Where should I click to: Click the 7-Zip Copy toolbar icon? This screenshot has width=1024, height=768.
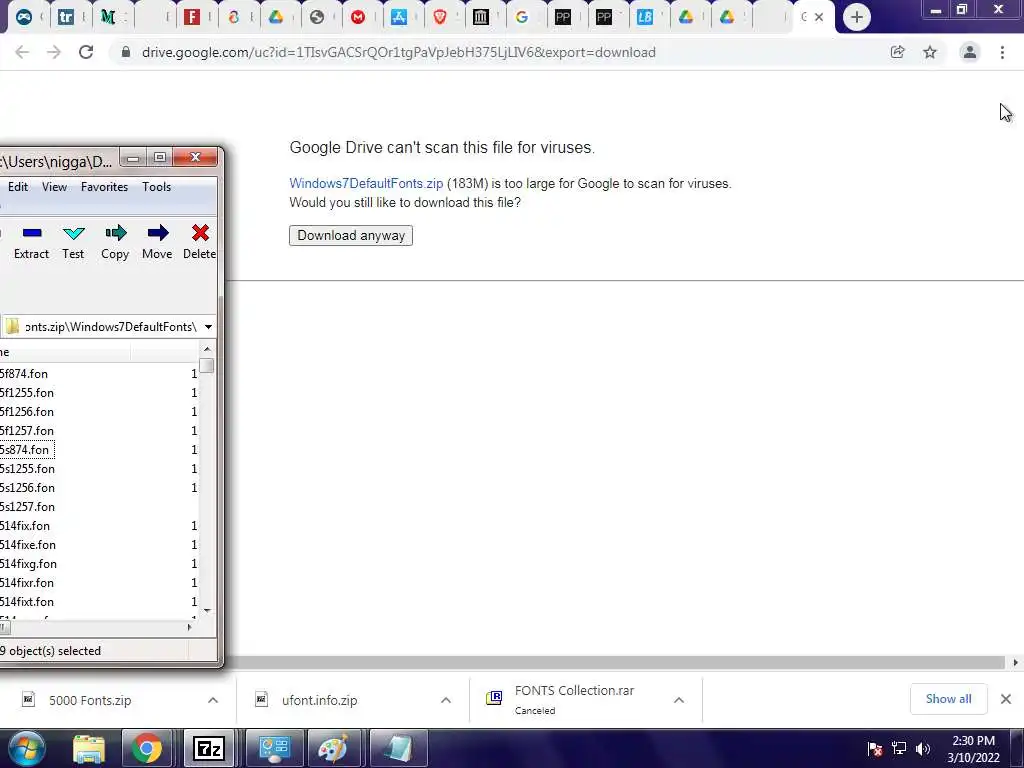tap(116, 233)
